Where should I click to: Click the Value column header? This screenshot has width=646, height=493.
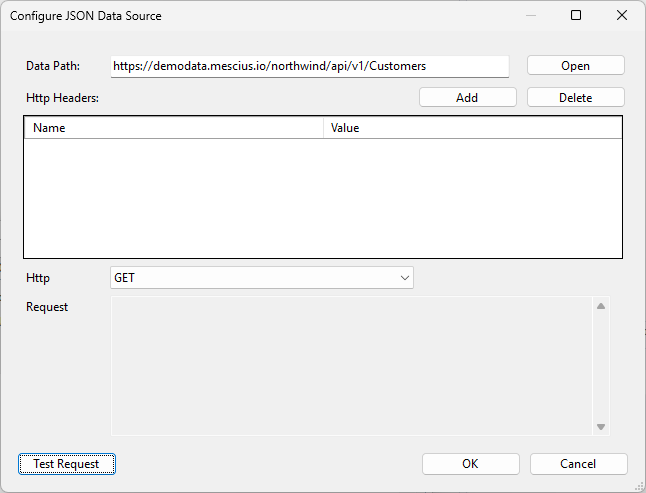[472, 128]
